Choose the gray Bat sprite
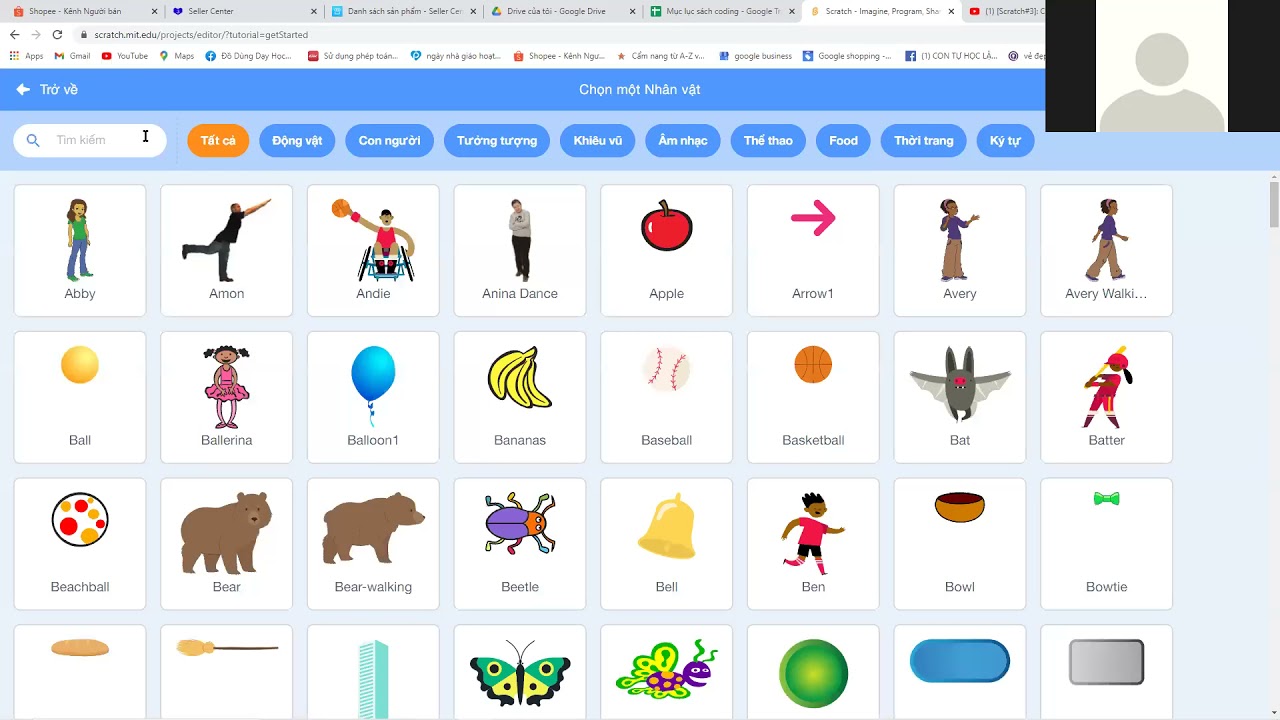 point(960,397)
